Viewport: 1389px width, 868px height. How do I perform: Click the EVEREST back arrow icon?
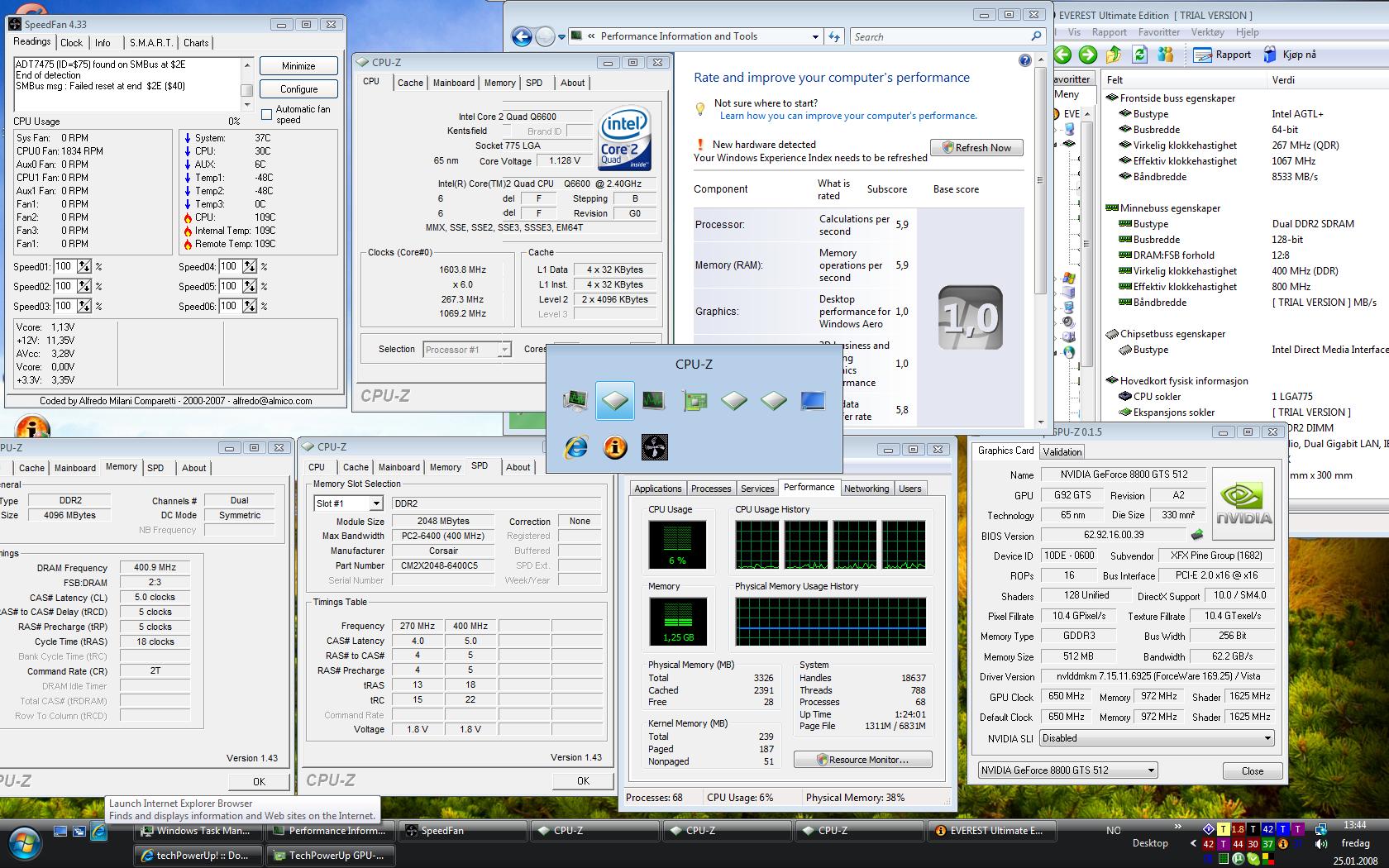pos(1063,55)
